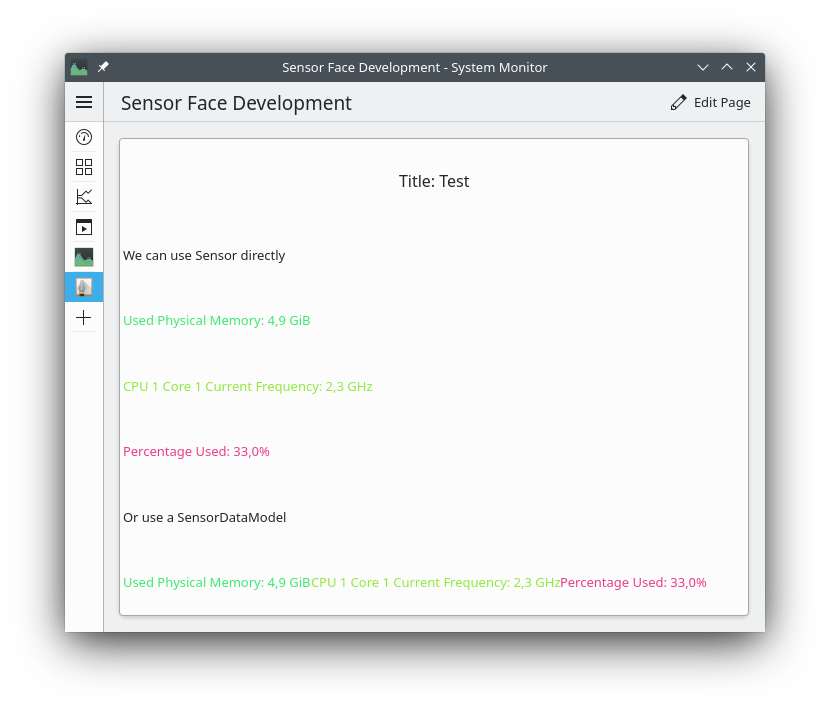Click standalone 'CPU 1 Core 1 Current Frequency' line
The width and height of the screenshot is (830, 709).
[x=248, y=387]
